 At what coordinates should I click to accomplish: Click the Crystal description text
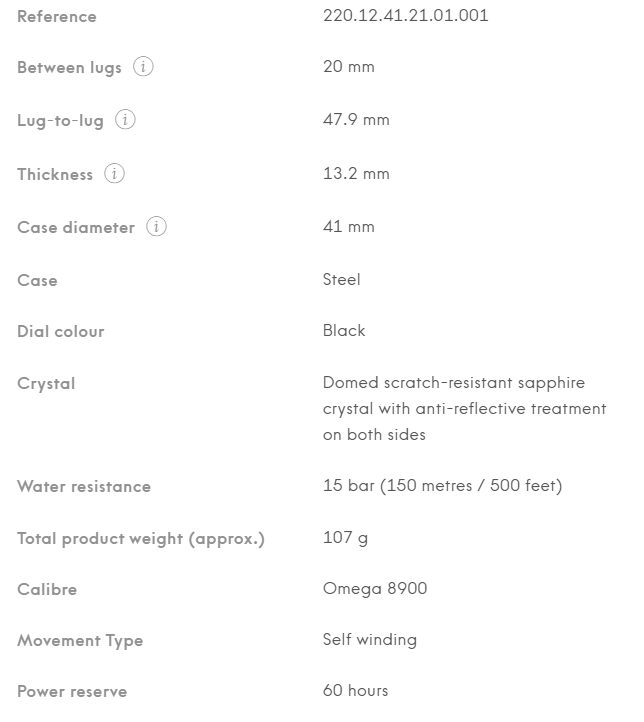[x=464, y=408]
